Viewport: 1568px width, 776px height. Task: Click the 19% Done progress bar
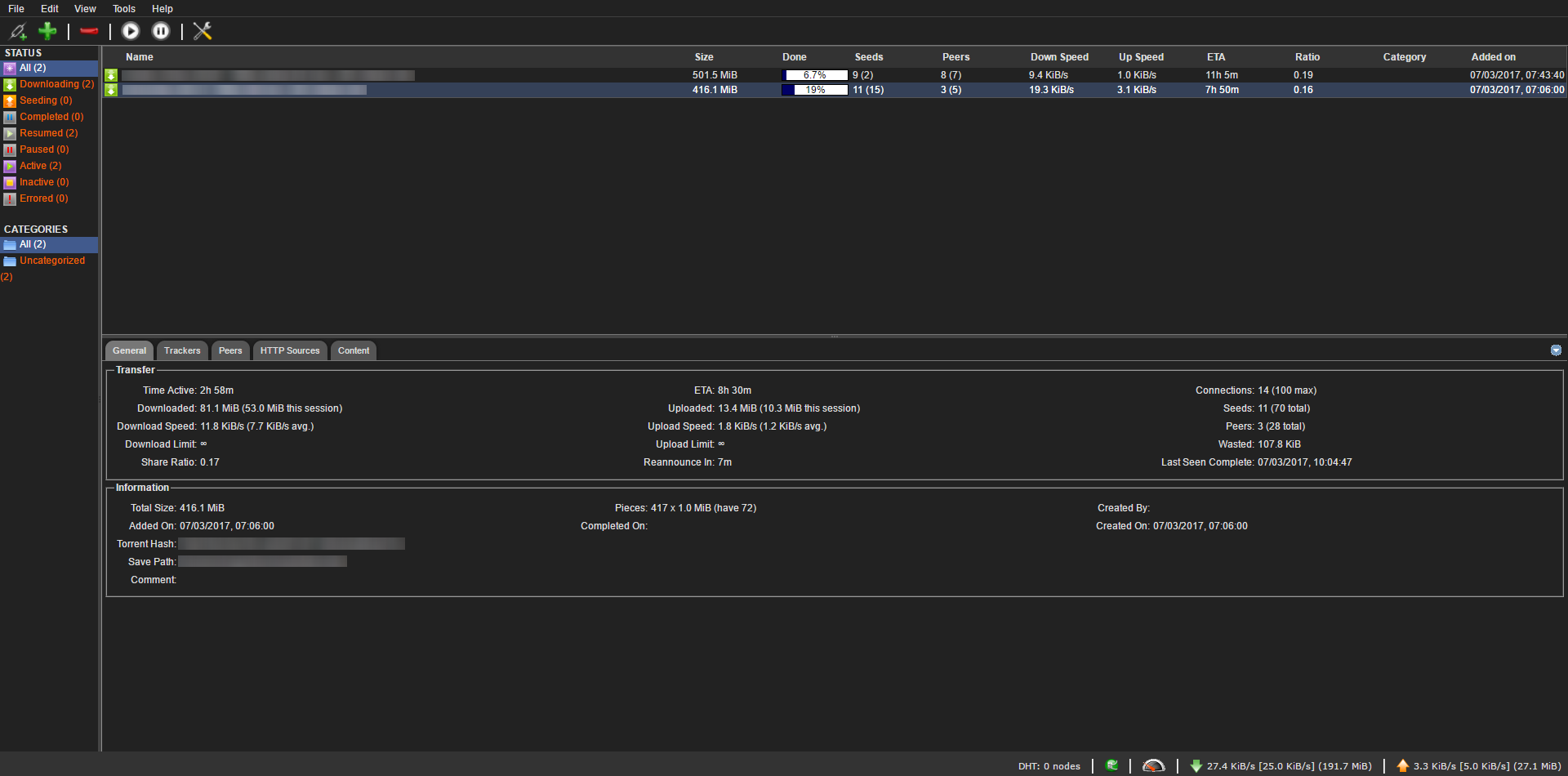coord(814,90)
